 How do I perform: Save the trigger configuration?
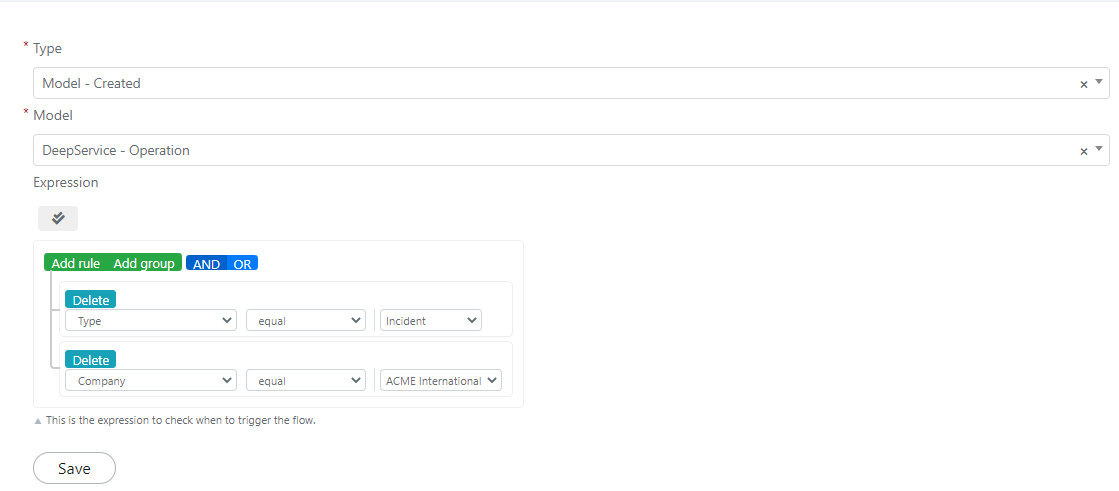(74, 468)
